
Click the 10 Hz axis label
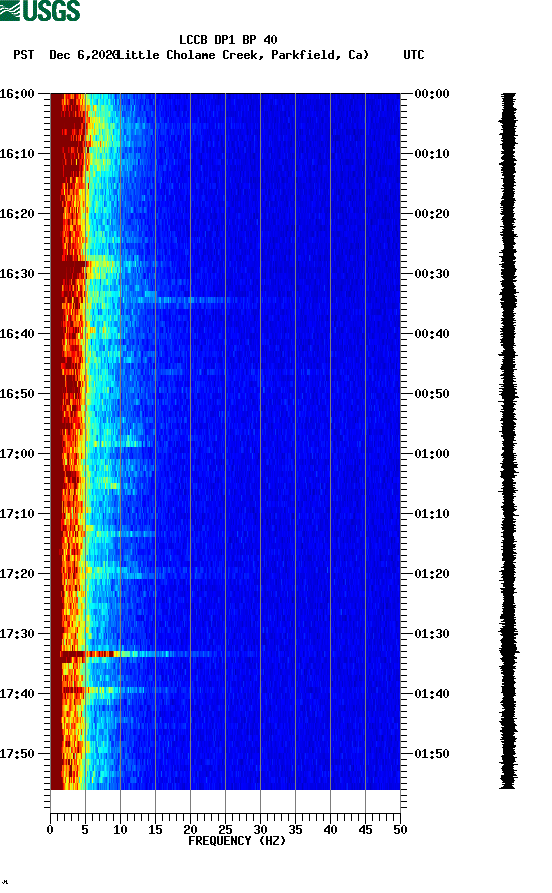120,830
